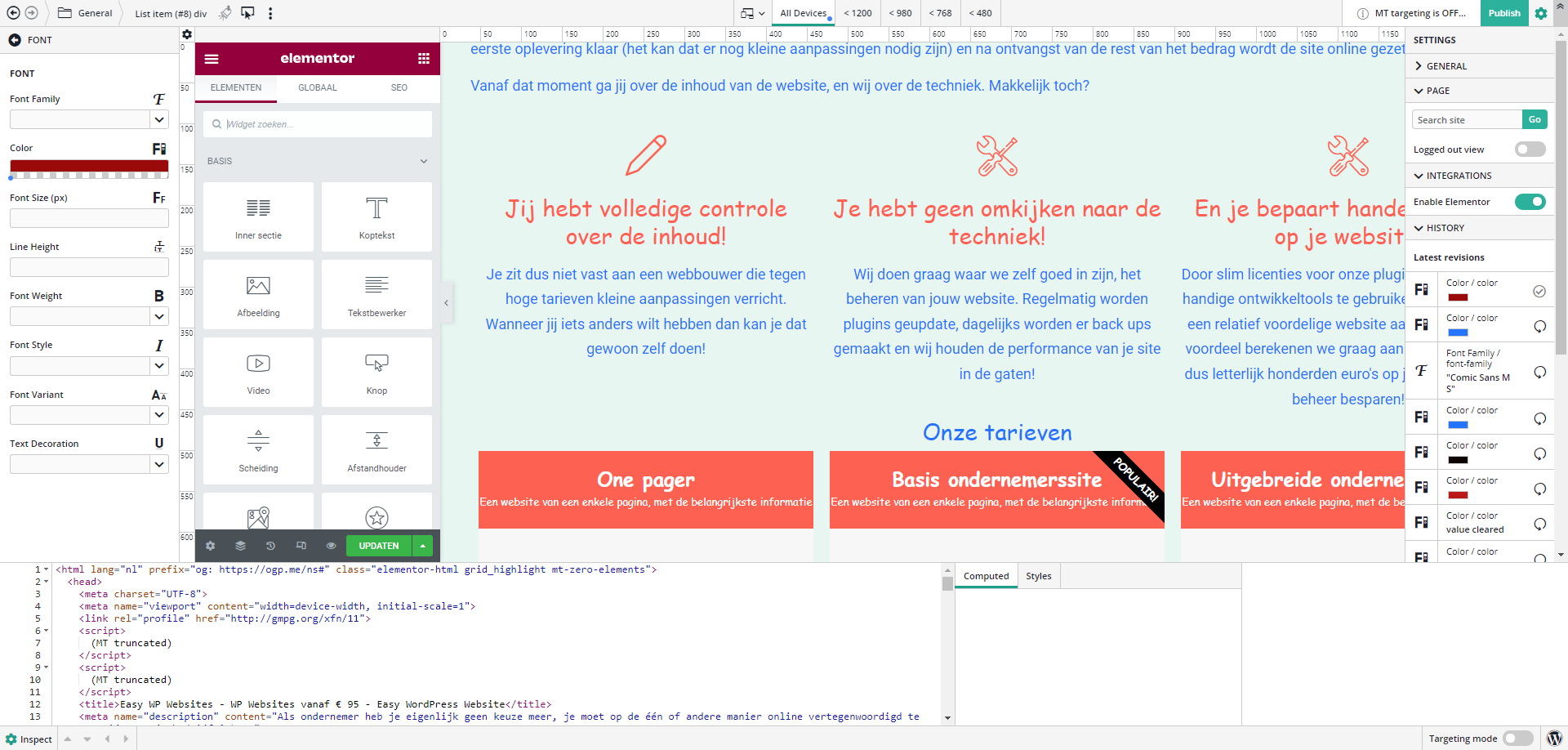Click the pin icon in the top bar
Screen dimensions: 1568x750
(x=225, y=13)
